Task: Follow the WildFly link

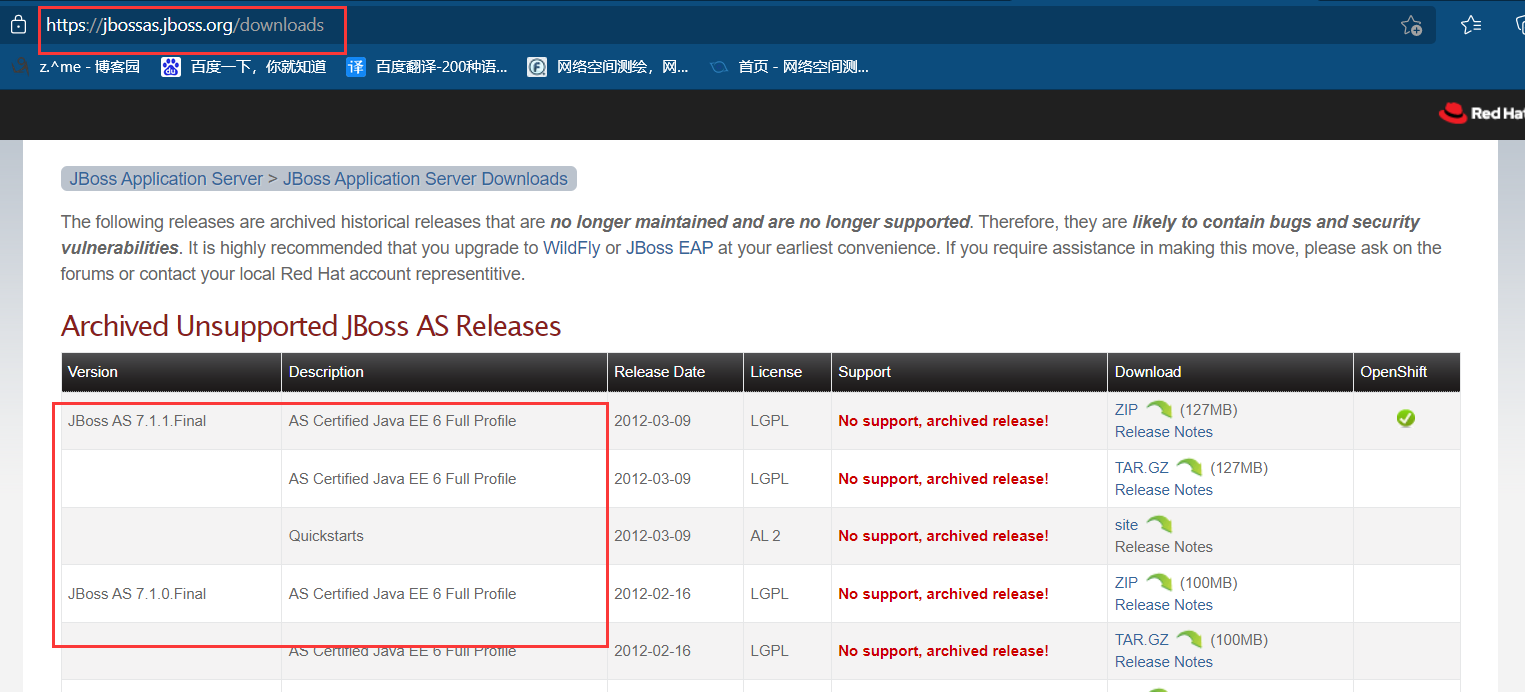Action: (x=572, y=248)
